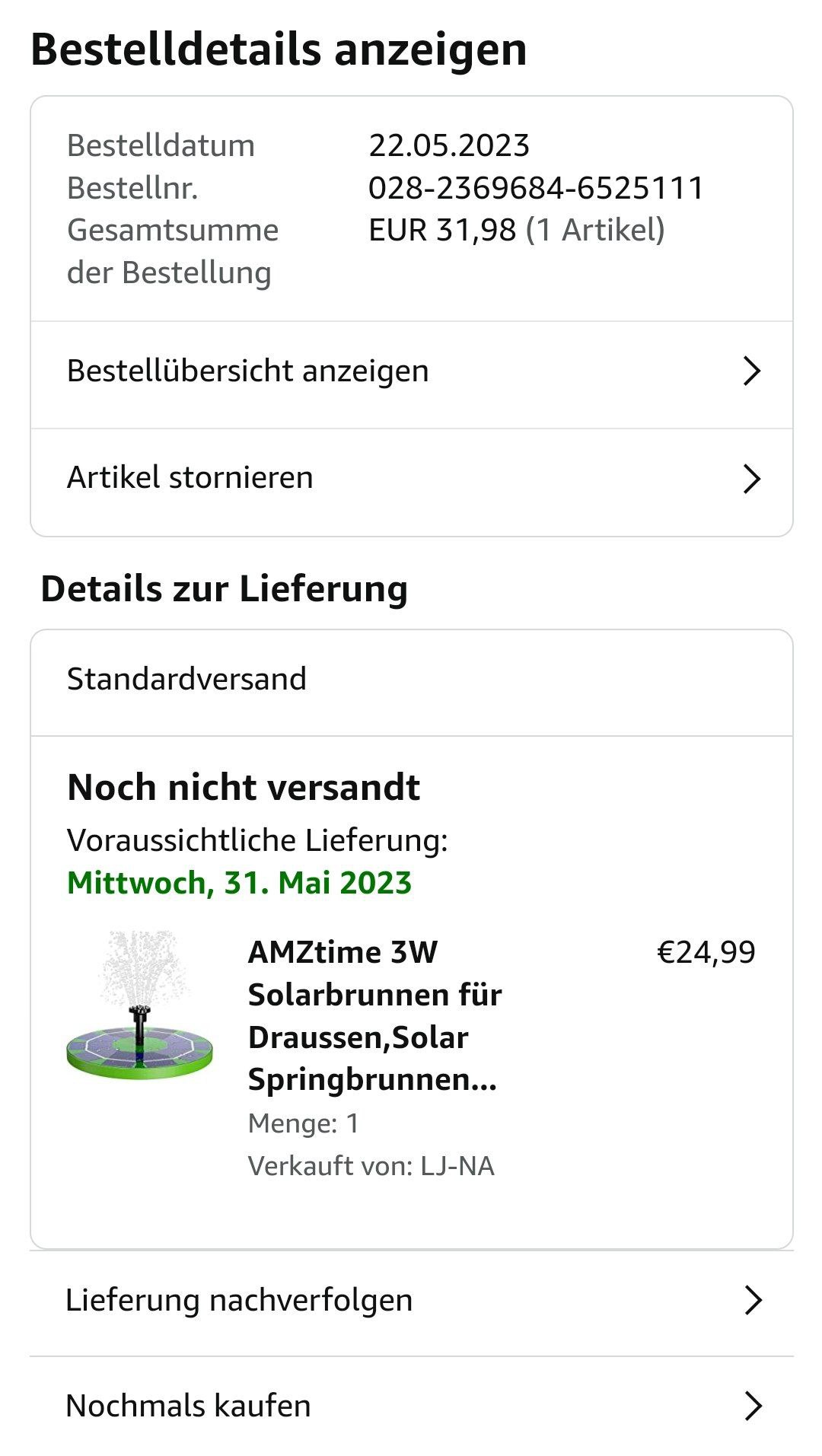Tap the chevron beside Bestellübersicht anzeigen
Screen dimensions: 822x1456
click(751, 371)
